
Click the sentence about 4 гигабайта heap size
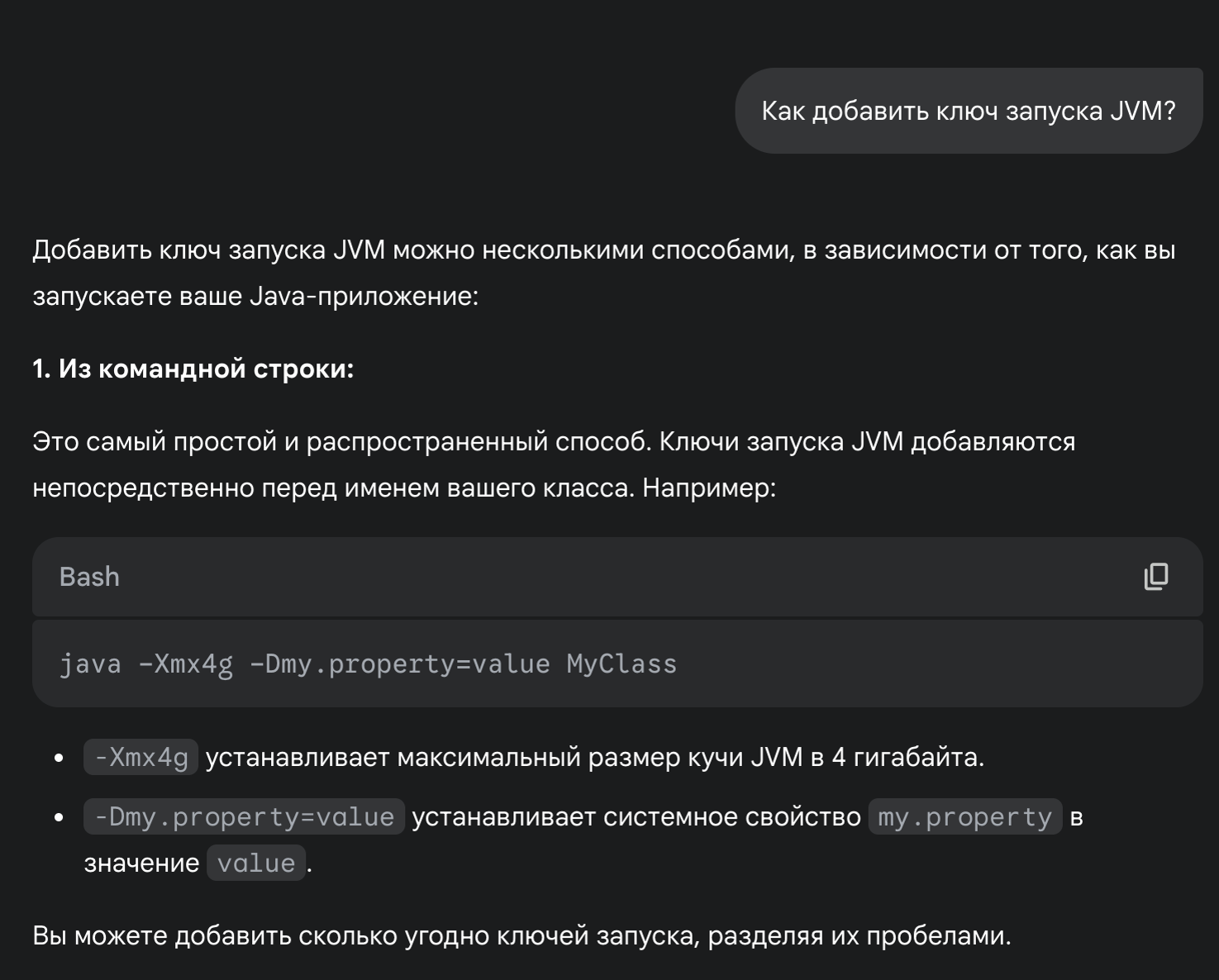pyautogui.click(x=595, y=757)
